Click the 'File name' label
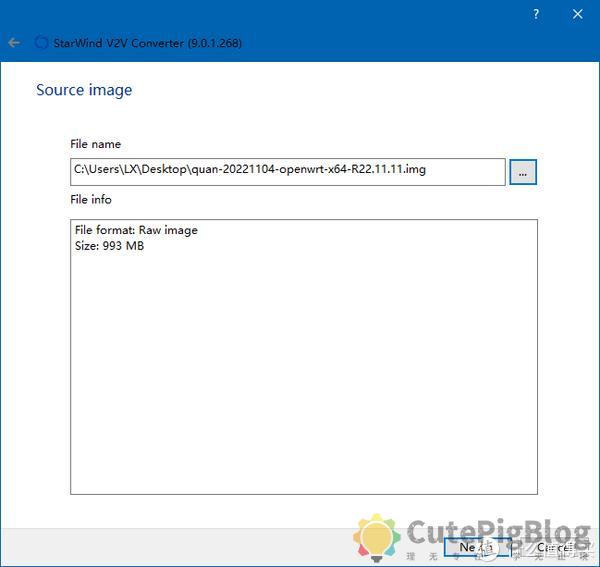The height and width of the screenshot is (567, 600). (96, 144)
